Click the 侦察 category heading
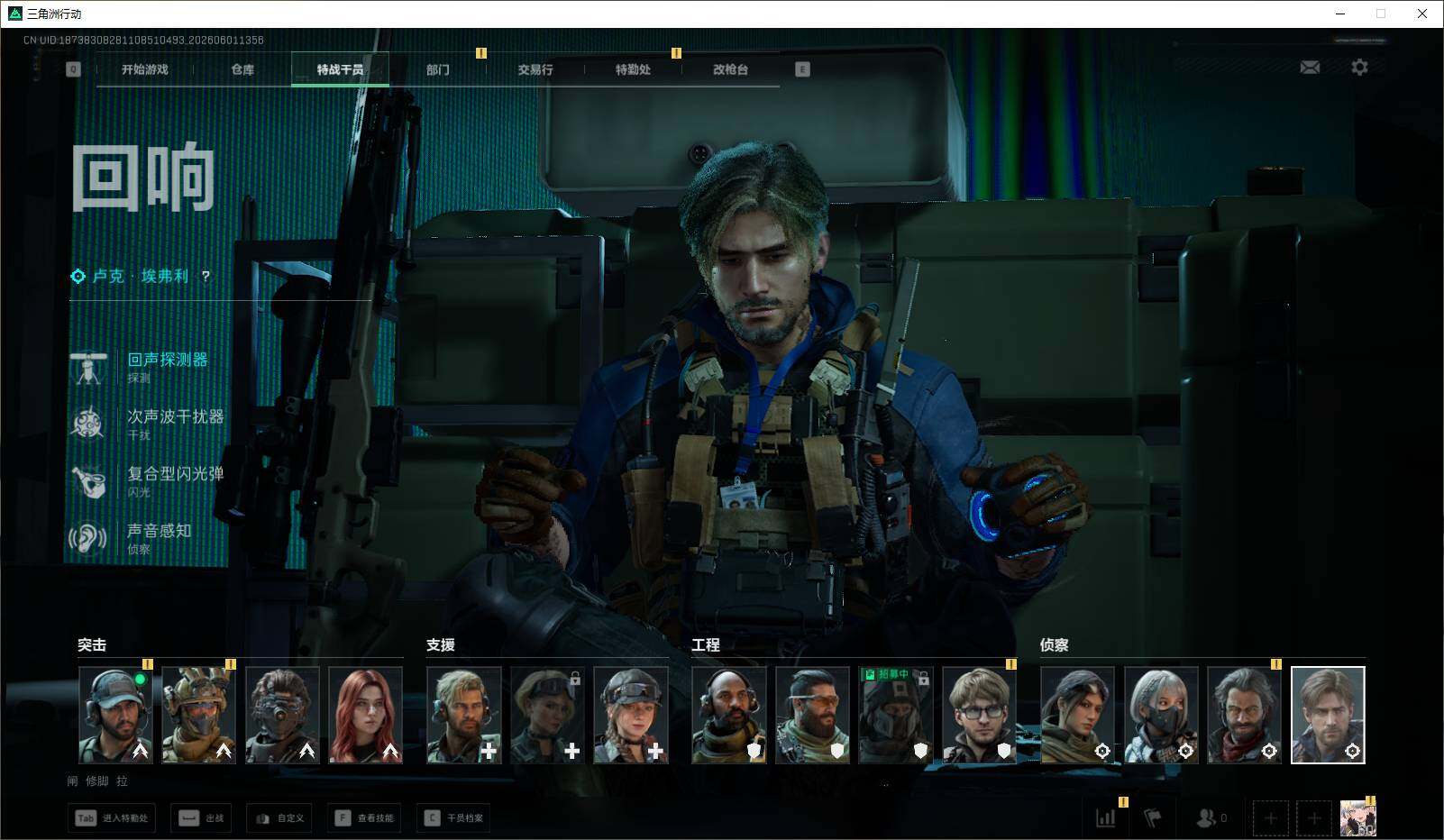Viewport: 1444px width, 840px height. click(1055, 645)
